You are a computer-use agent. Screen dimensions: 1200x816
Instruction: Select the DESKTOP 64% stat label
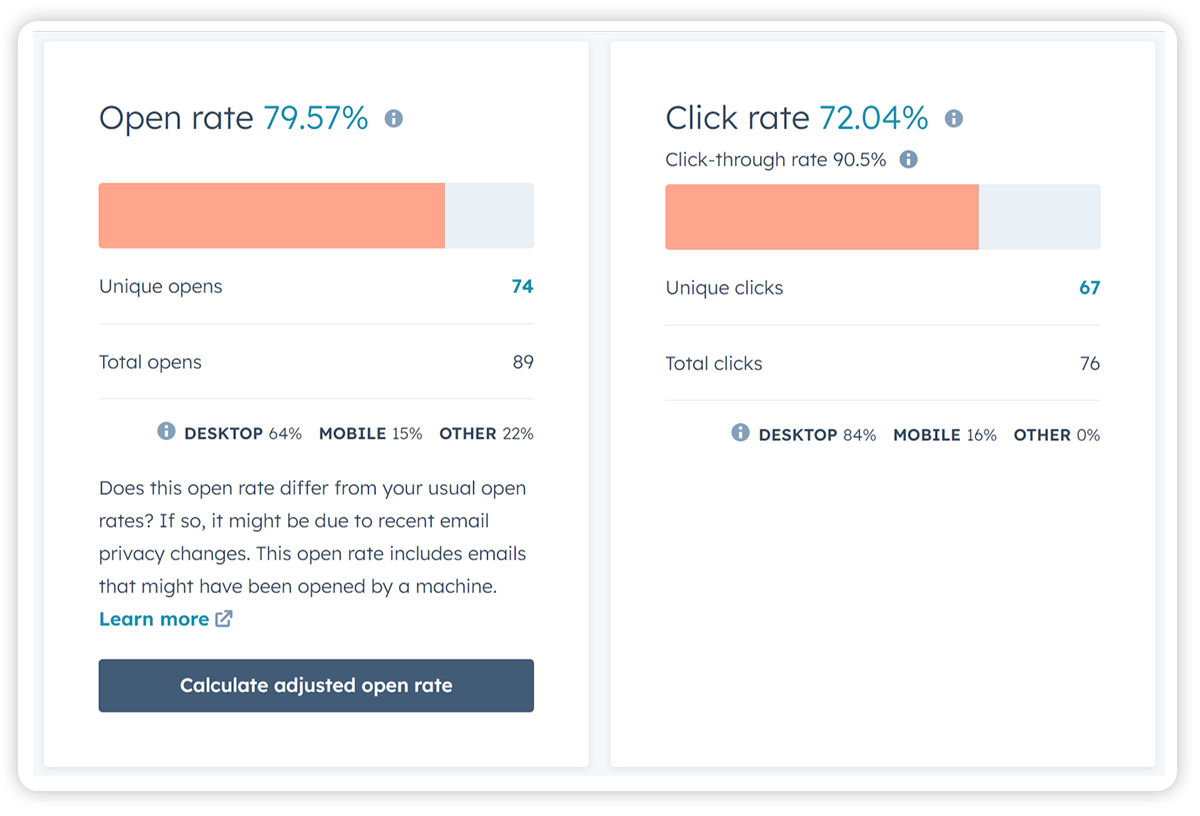pyautogui.click(x=242, y=432)
